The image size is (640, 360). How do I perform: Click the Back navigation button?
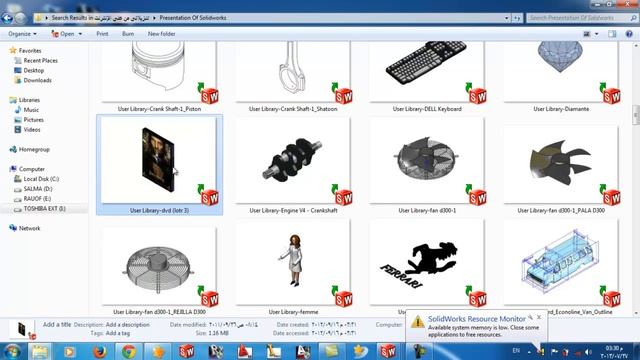tap(7, 18)
